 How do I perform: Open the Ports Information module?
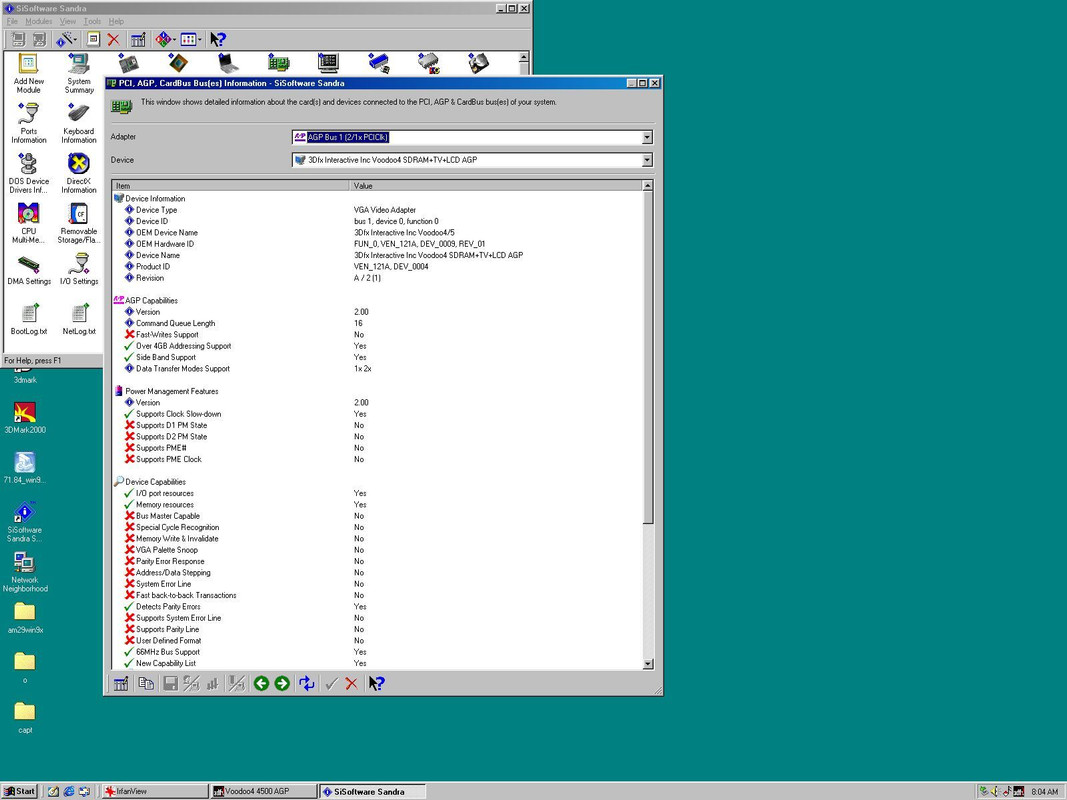click(x=29, y=123)
